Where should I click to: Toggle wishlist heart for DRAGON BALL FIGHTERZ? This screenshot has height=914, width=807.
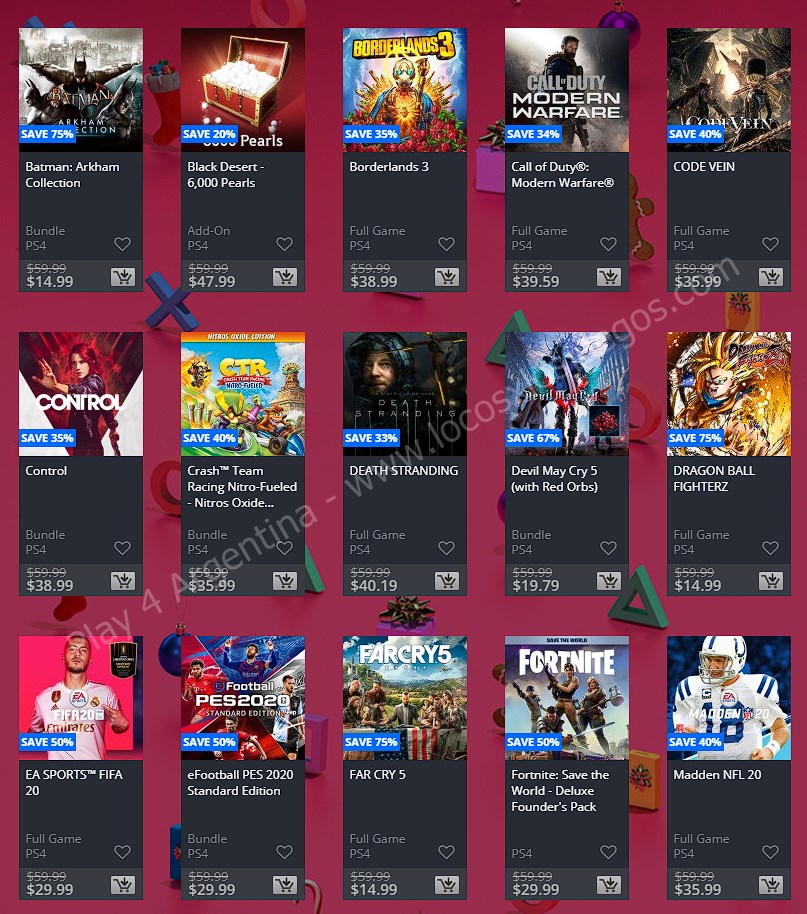(770, 548)
